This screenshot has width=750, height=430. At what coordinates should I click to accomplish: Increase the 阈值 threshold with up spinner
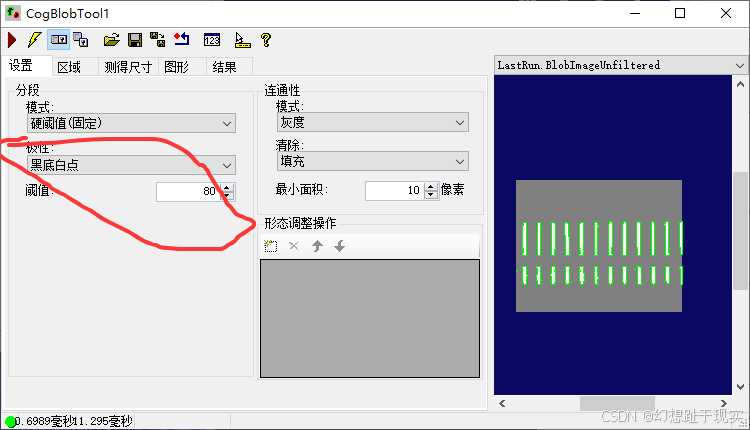(228, 187)
